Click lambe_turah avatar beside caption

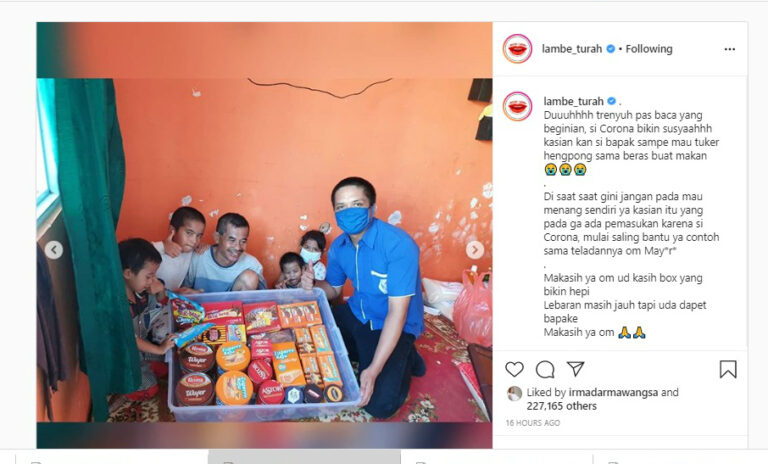pyautogui.click(x=517, y=106)
